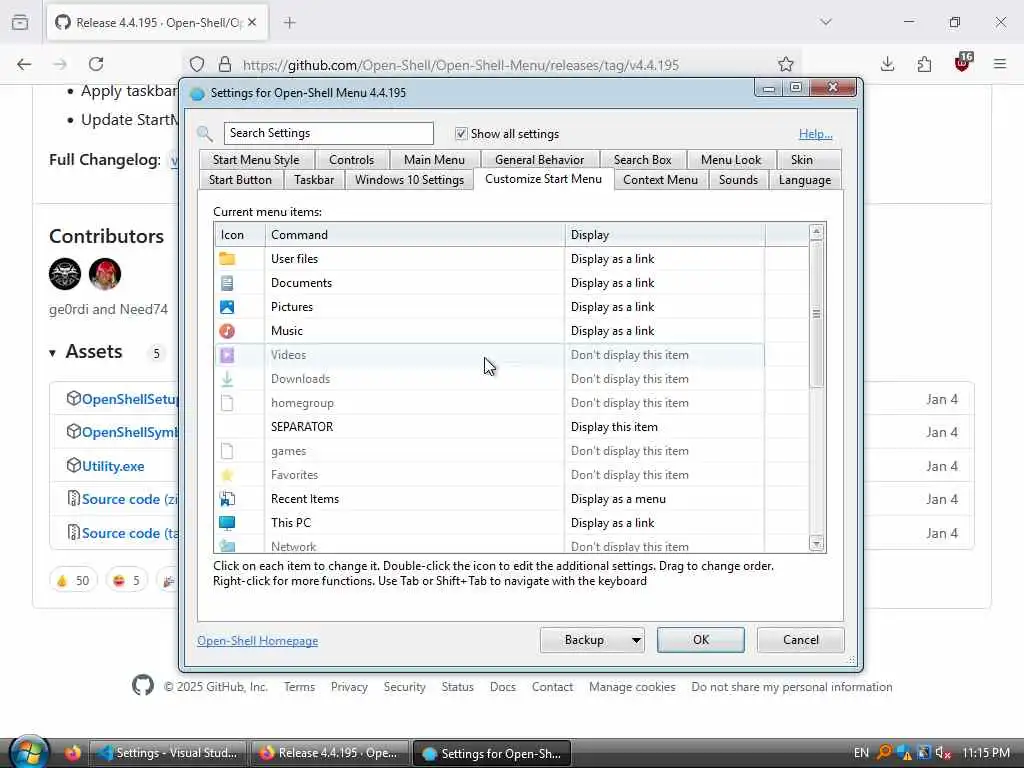
Task: Click the games blank page icon
Action: tap(227, 451)
